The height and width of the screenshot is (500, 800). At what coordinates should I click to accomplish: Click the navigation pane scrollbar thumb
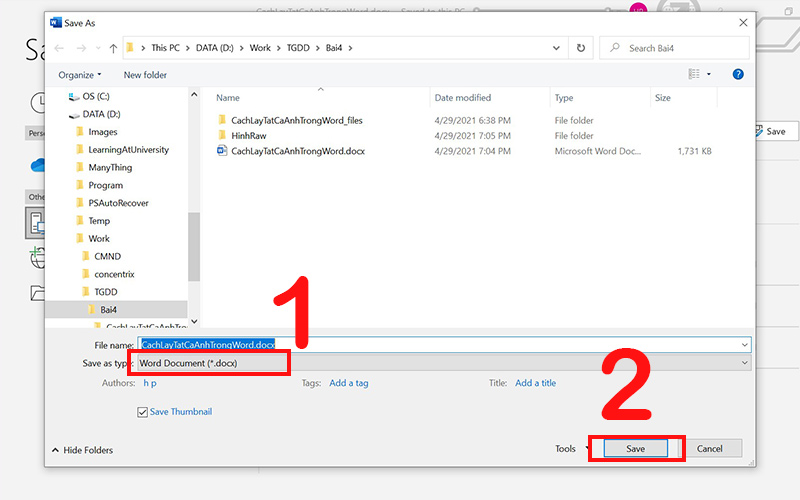point(194,246)
